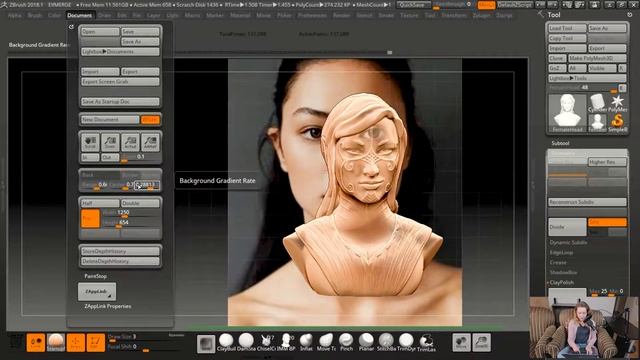This screenshot has width=640, height=360.
Task: Click Export Screen Grab
Action: tap(120, 82)
